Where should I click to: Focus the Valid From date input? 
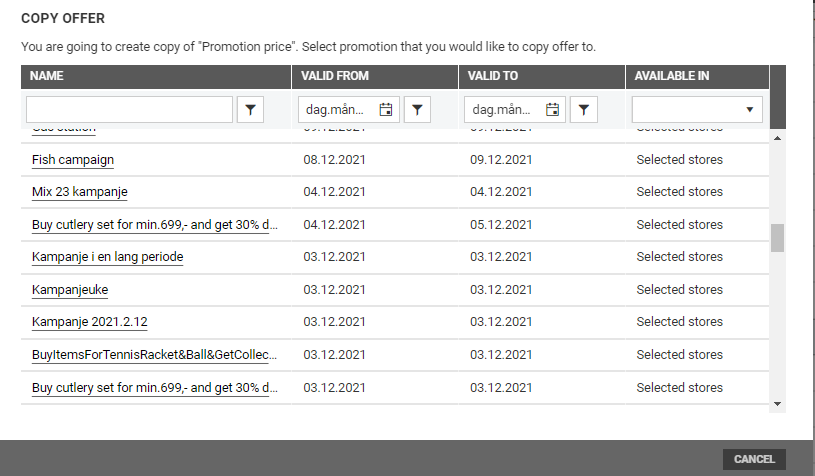click(335, 110)
